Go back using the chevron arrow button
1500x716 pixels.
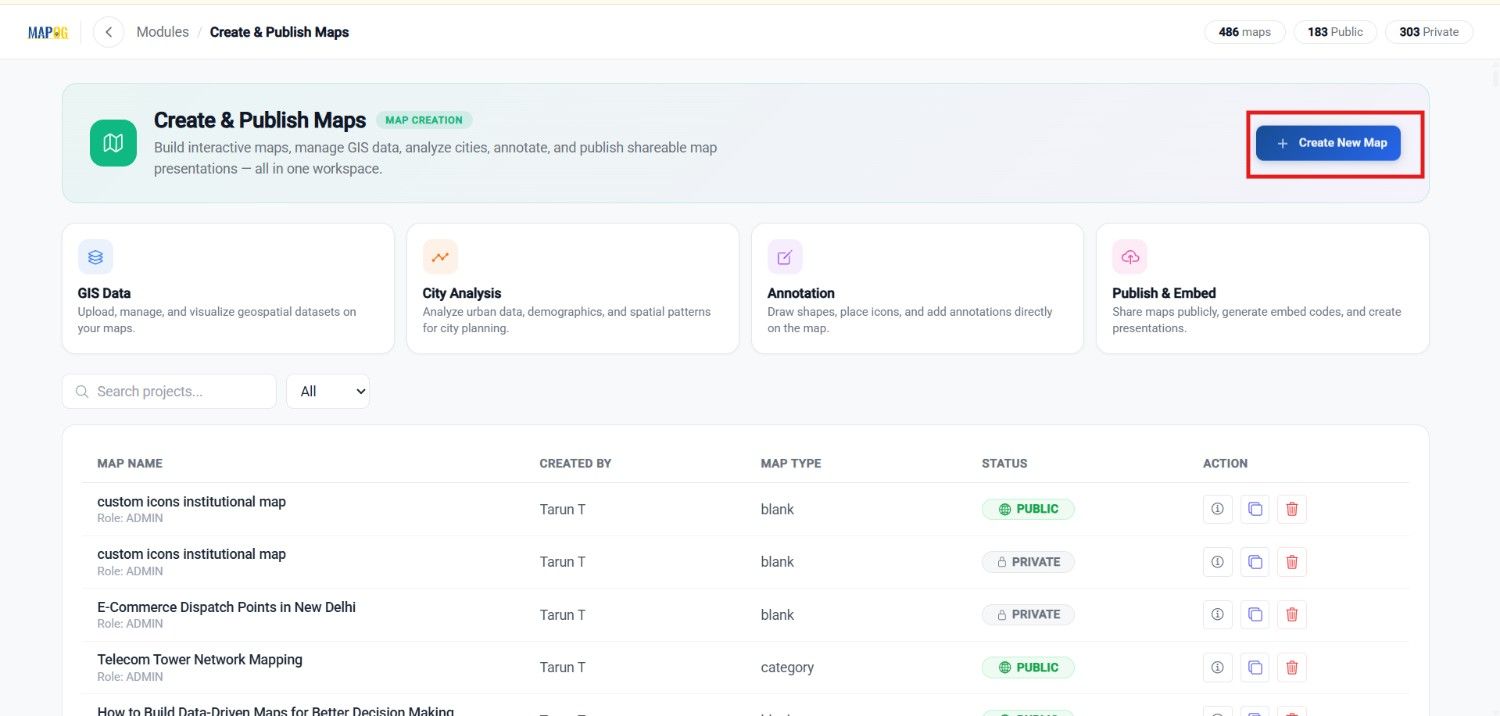coord(108,32)
